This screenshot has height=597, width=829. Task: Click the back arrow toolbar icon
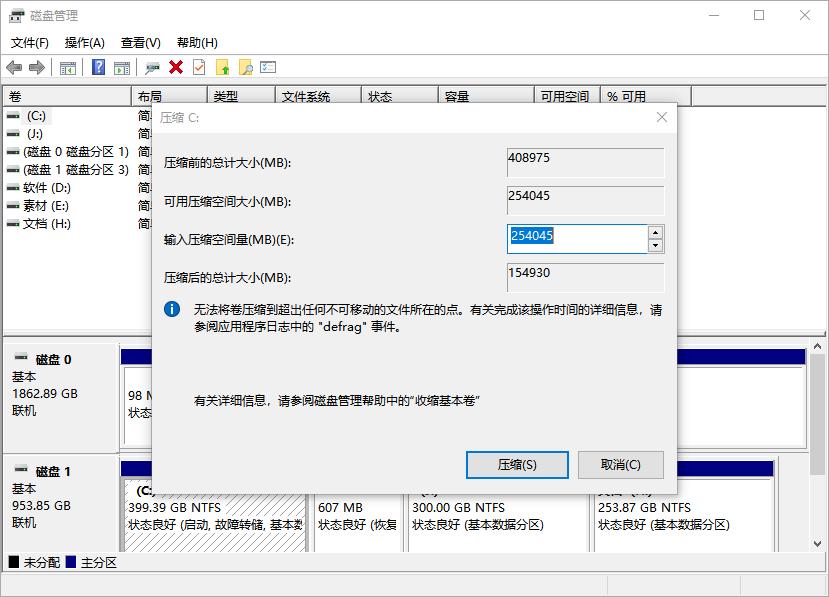pos(14,67)
